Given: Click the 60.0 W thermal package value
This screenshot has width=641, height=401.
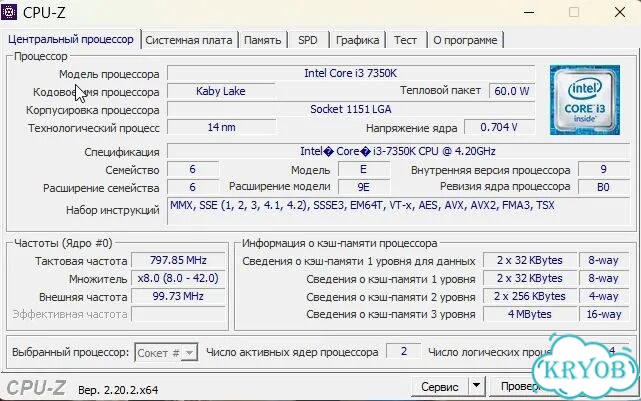Looking at the screenshot, I should [x=512, y=91].
